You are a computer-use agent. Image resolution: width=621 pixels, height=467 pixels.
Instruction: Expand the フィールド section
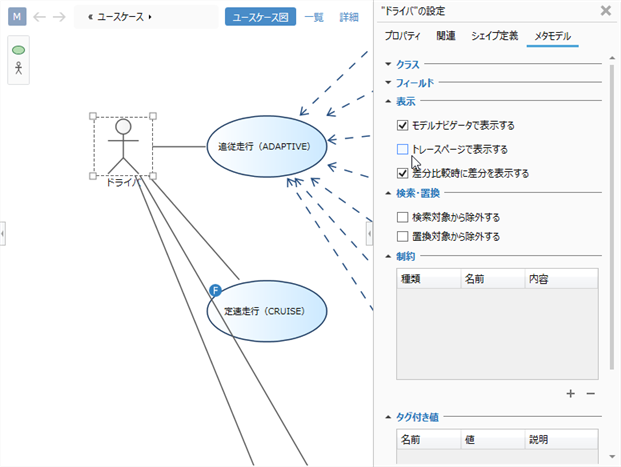coord(388,82)
